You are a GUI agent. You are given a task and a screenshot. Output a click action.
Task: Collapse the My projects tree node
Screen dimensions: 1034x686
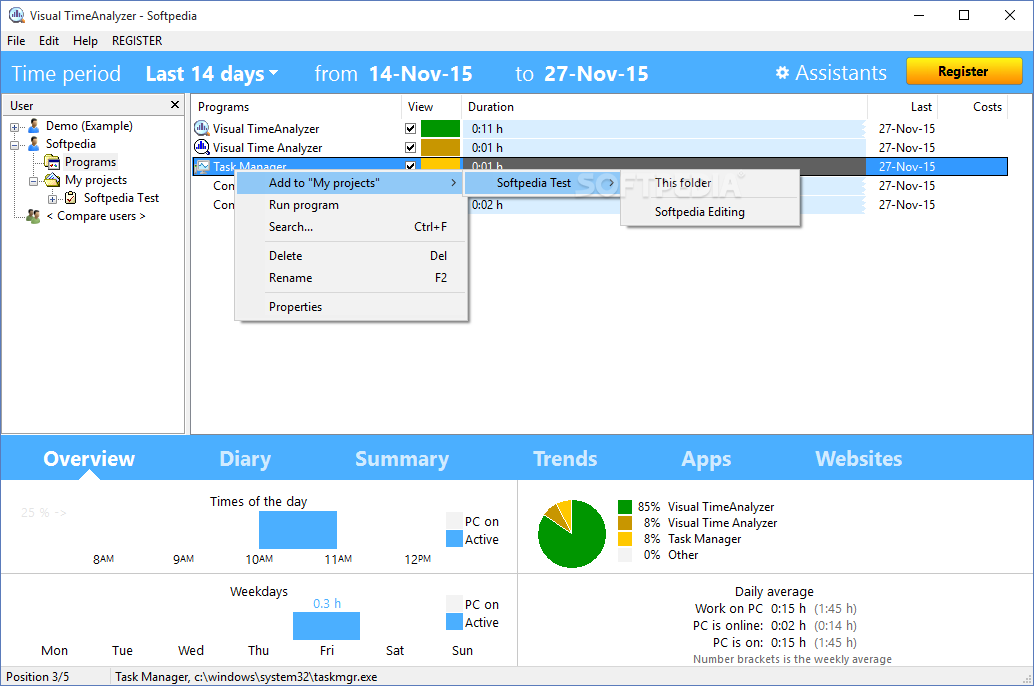coord(34,181)
